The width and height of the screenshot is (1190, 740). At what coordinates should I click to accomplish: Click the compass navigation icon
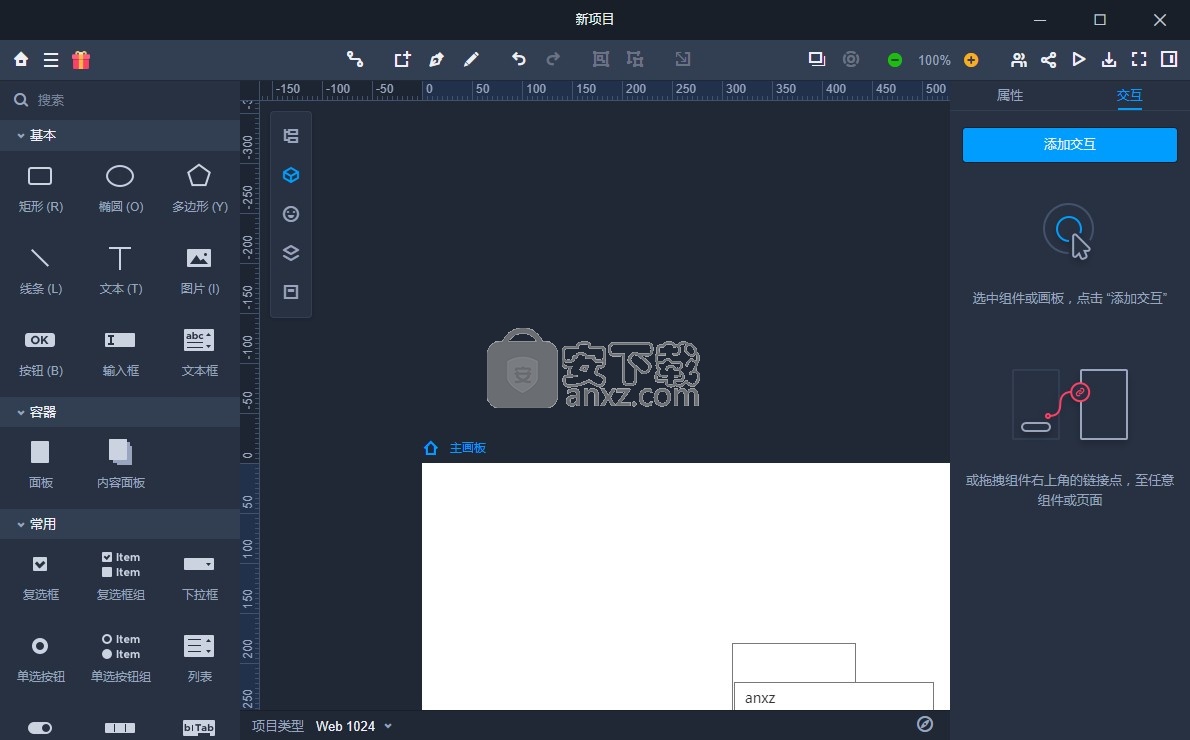coord(924,724)
